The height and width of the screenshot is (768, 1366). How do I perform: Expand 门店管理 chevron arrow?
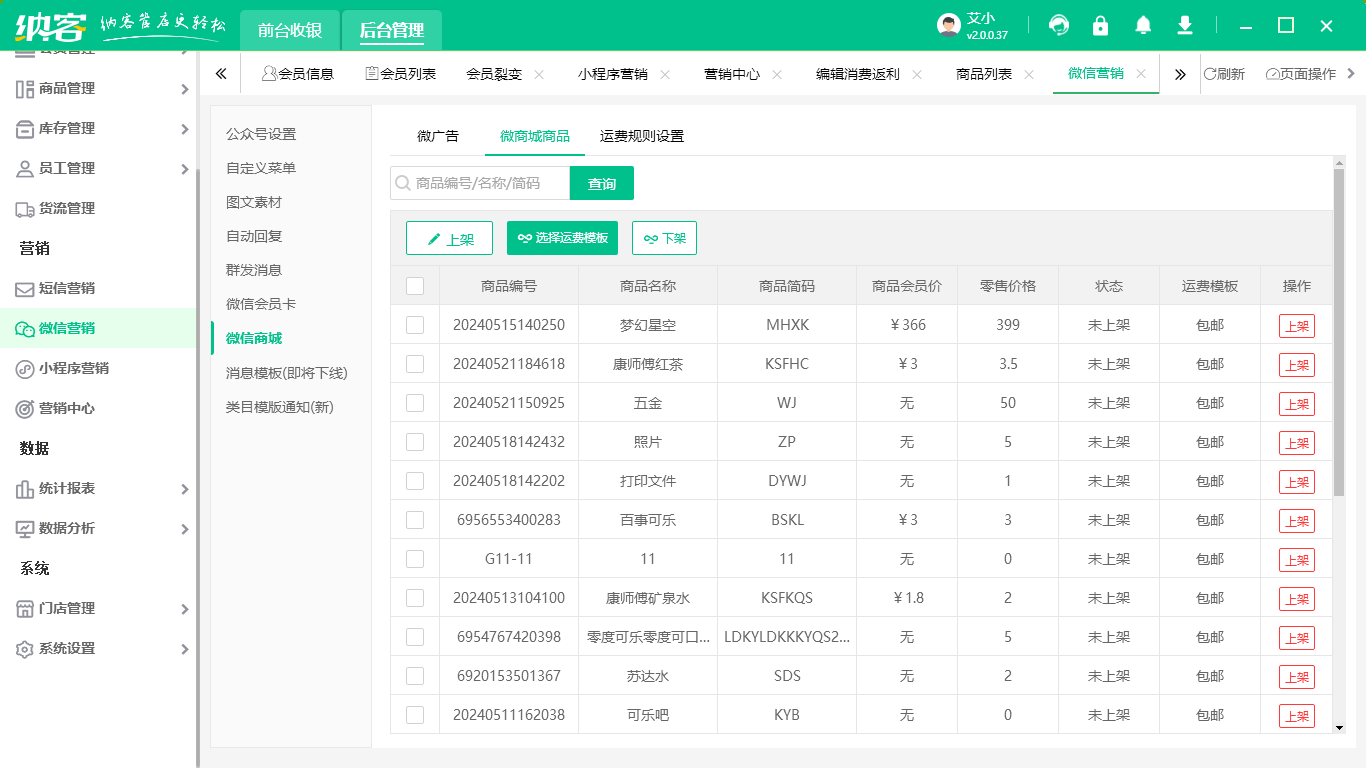point(184,609)
